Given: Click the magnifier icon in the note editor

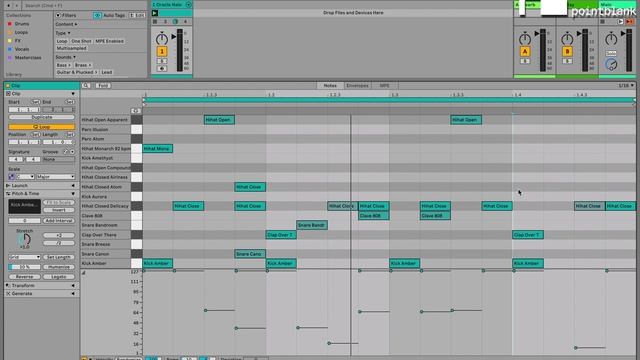Looking at the screenshot, I should point(86,86).
